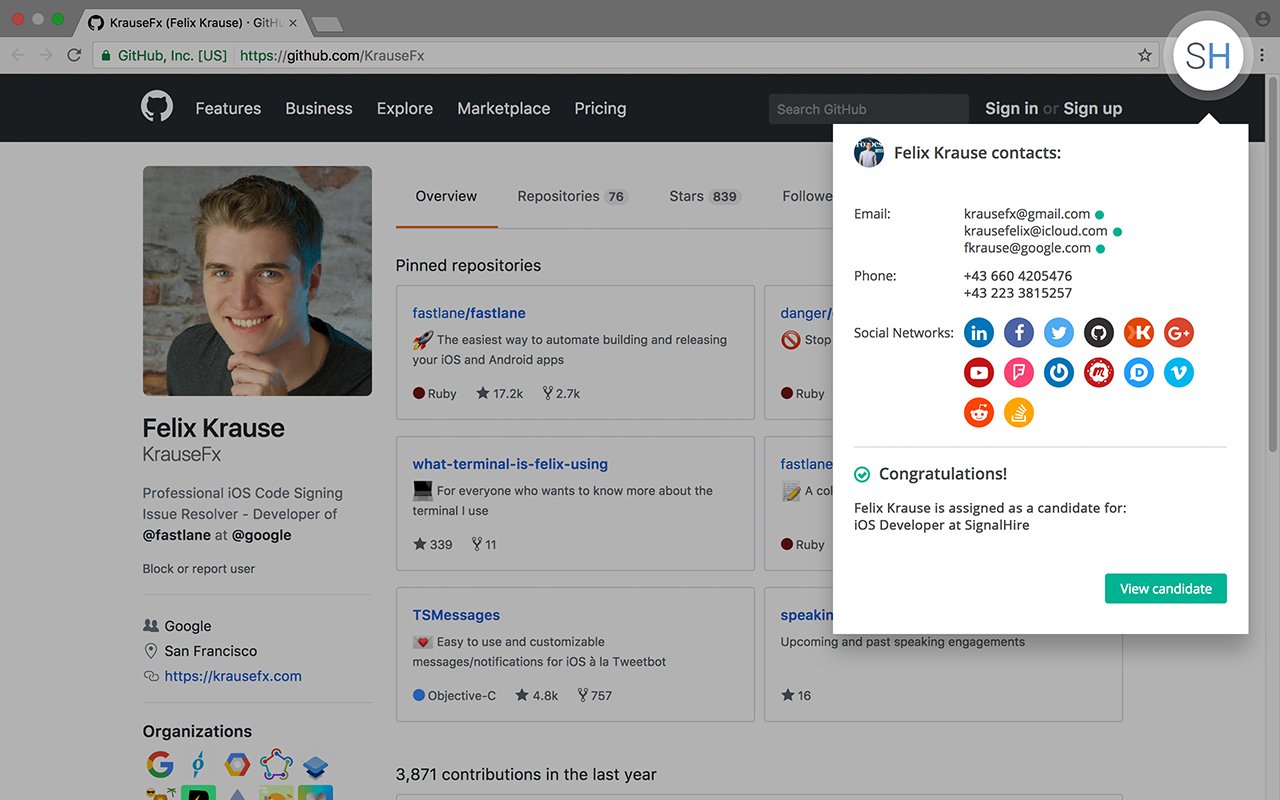1280x800 pixels.
Task: Click the GitHub octocat logo in header
Action: coord(157,107)
